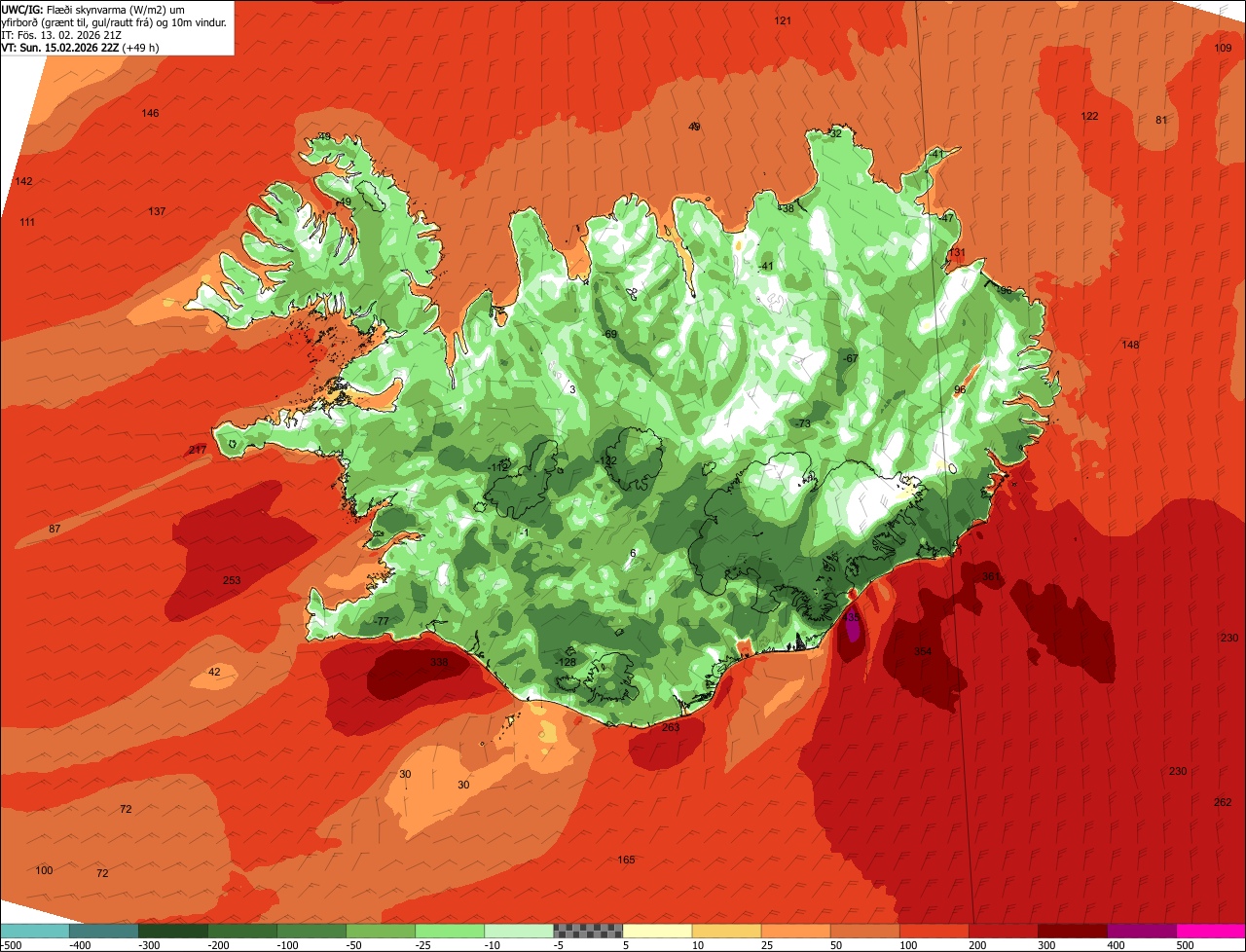Pick the magenta above-500 legend swatch
Screen dimensions: 1246x952
coord(1210,931)
